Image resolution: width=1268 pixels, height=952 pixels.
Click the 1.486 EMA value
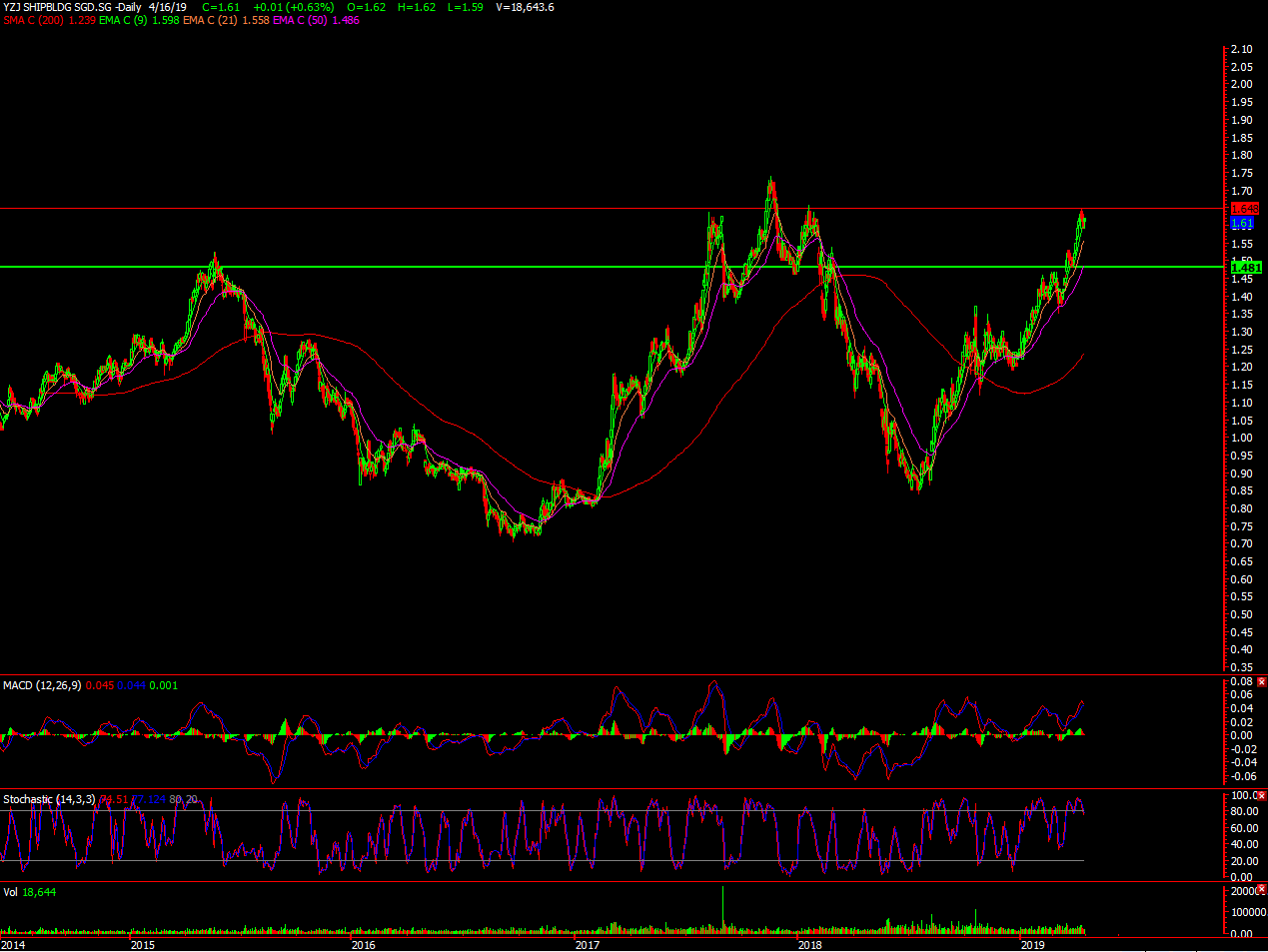click(346, 20)
